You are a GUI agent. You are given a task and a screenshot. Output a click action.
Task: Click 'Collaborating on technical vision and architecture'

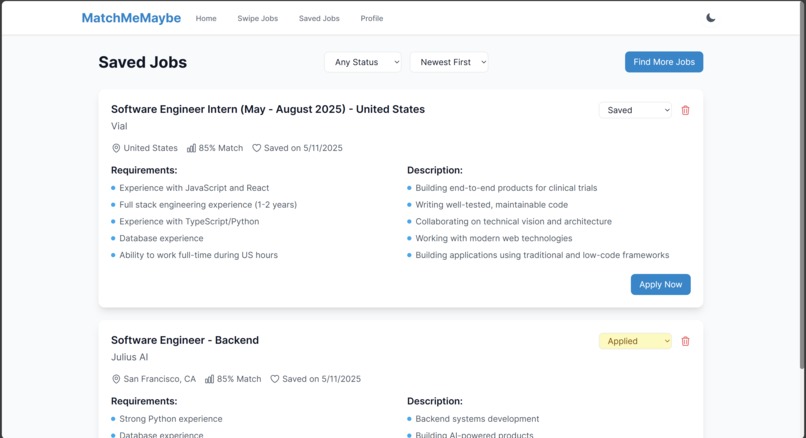(x=514, y=222)
